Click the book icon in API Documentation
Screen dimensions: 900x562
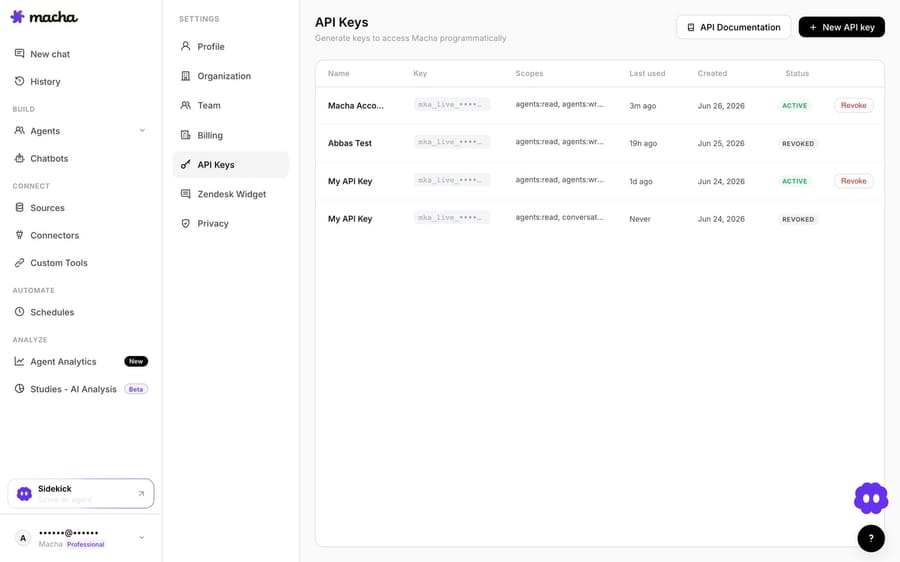click(691, 27)
